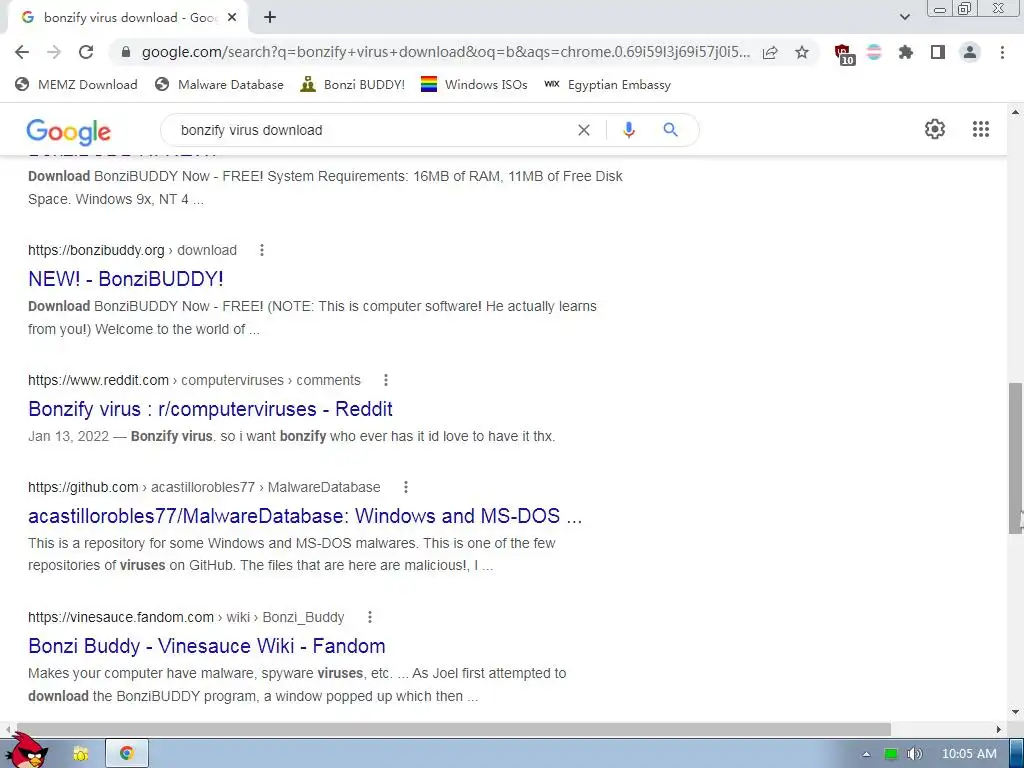Click the forward navigation arrow
The image size is (1024, 768).
54,52
